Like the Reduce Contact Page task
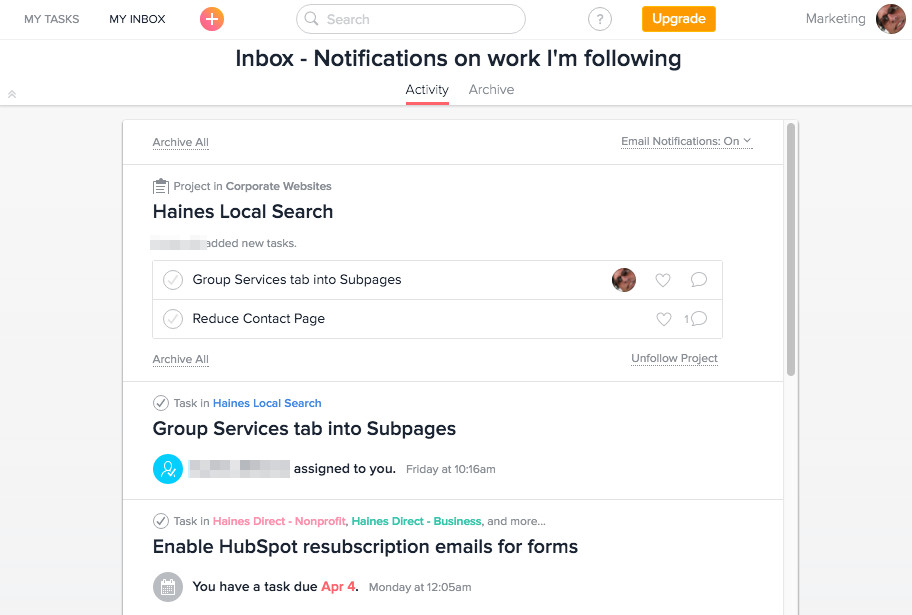 tap(662, 319)
